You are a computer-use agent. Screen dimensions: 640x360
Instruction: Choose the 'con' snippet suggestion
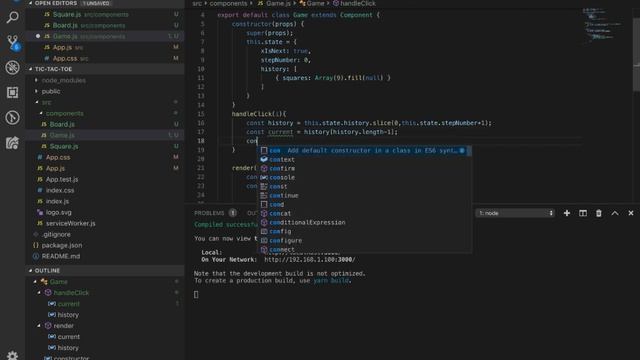[364, 151]
